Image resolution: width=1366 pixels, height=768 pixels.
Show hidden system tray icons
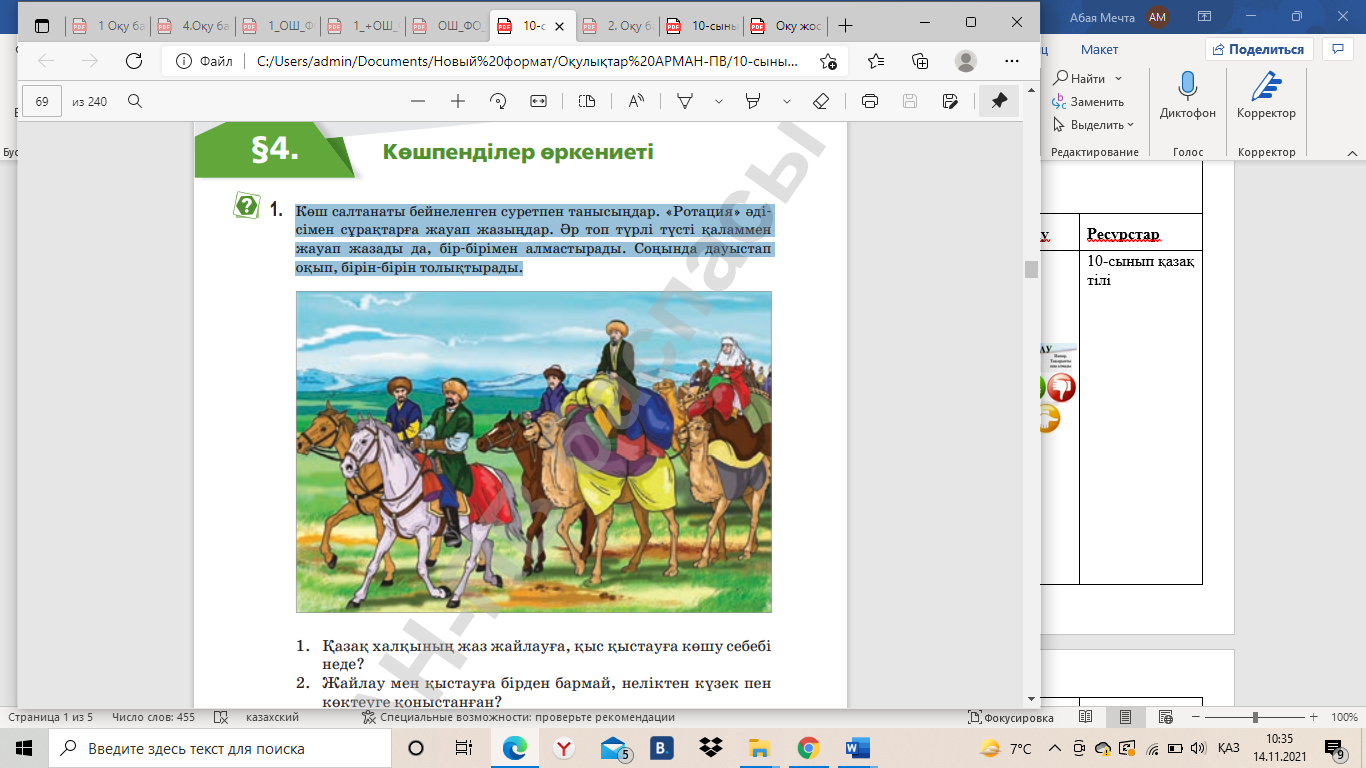click(1054, 748)
